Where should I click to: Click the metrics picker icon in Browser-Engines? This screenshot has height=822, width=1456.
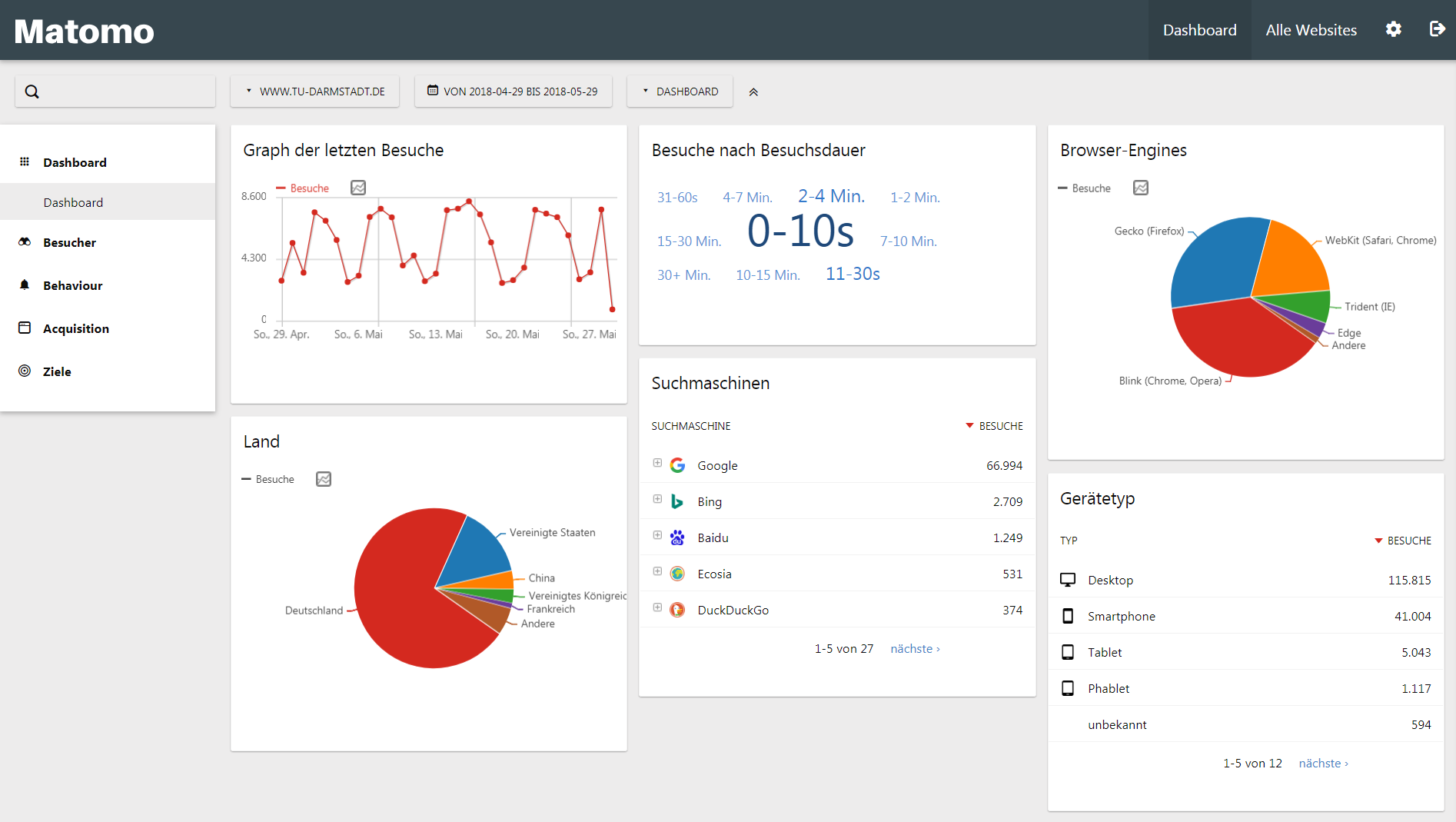coord(1141,188)
